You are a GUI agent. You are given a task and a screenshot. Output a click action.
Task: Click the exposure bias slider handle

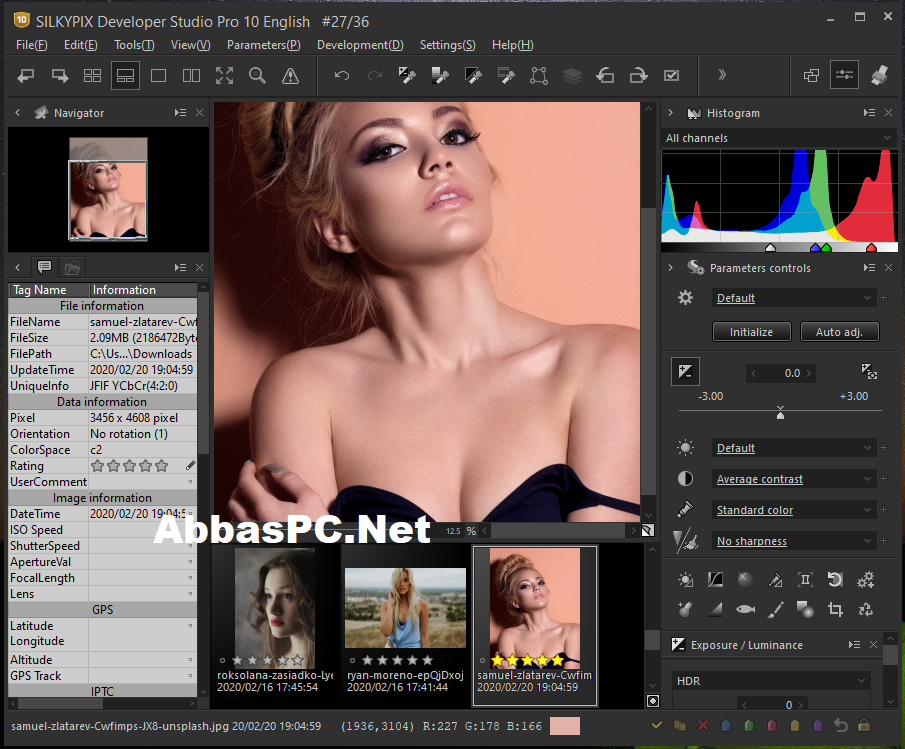780,413
